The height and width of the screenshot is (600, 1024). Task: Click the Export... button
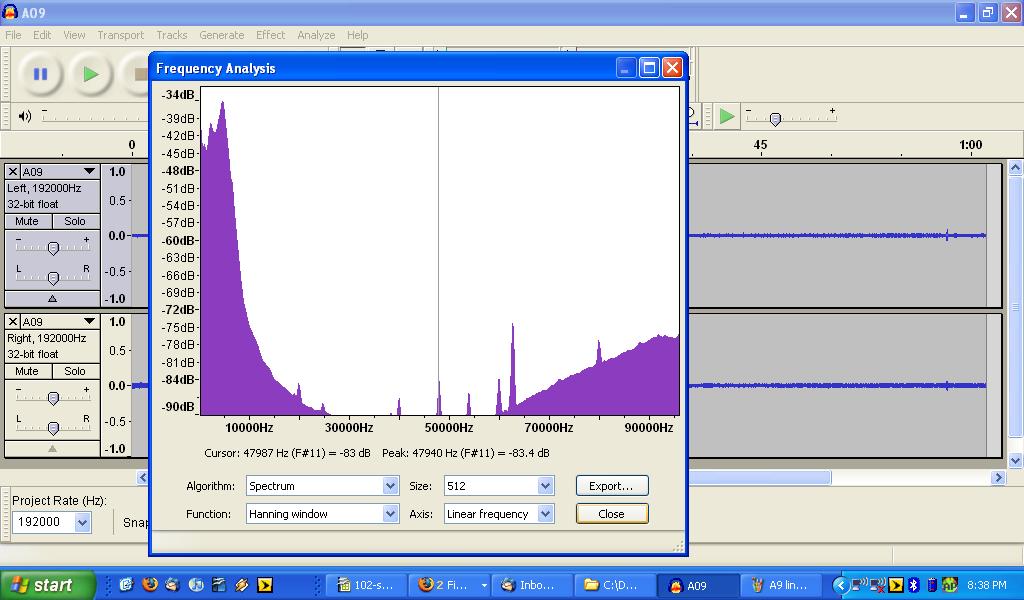click(611, 486)
